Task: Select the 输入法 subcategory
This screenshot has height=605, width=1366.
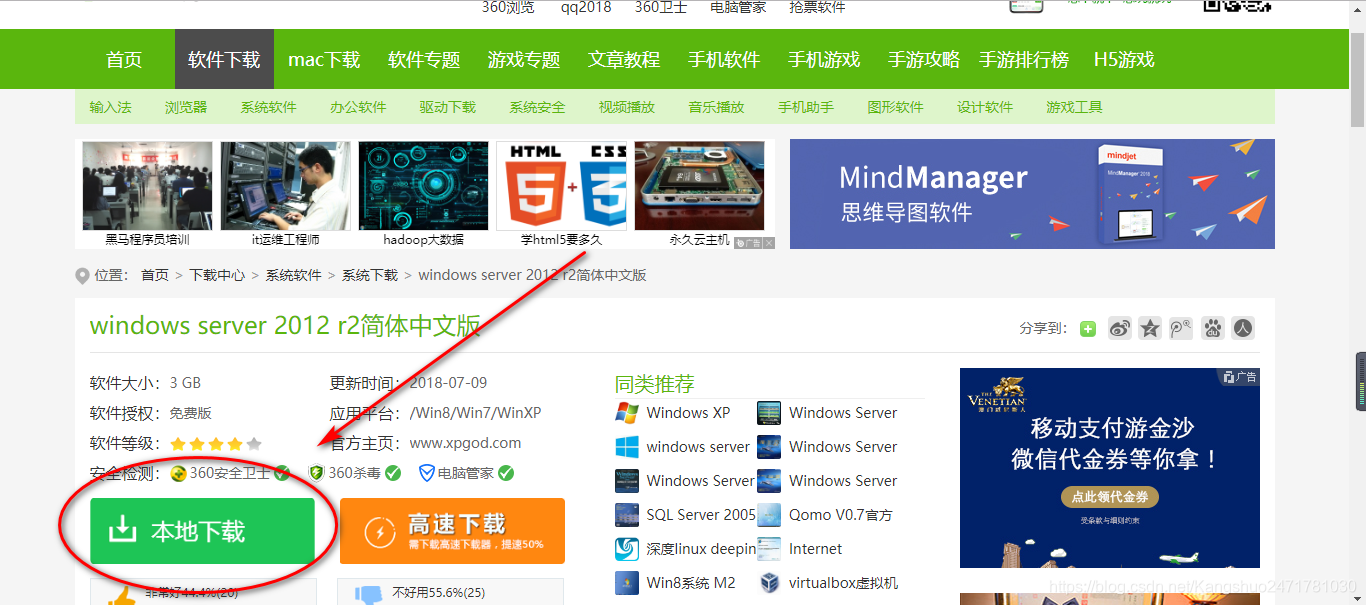Action: pyautogui.click(x=110, y=107)
